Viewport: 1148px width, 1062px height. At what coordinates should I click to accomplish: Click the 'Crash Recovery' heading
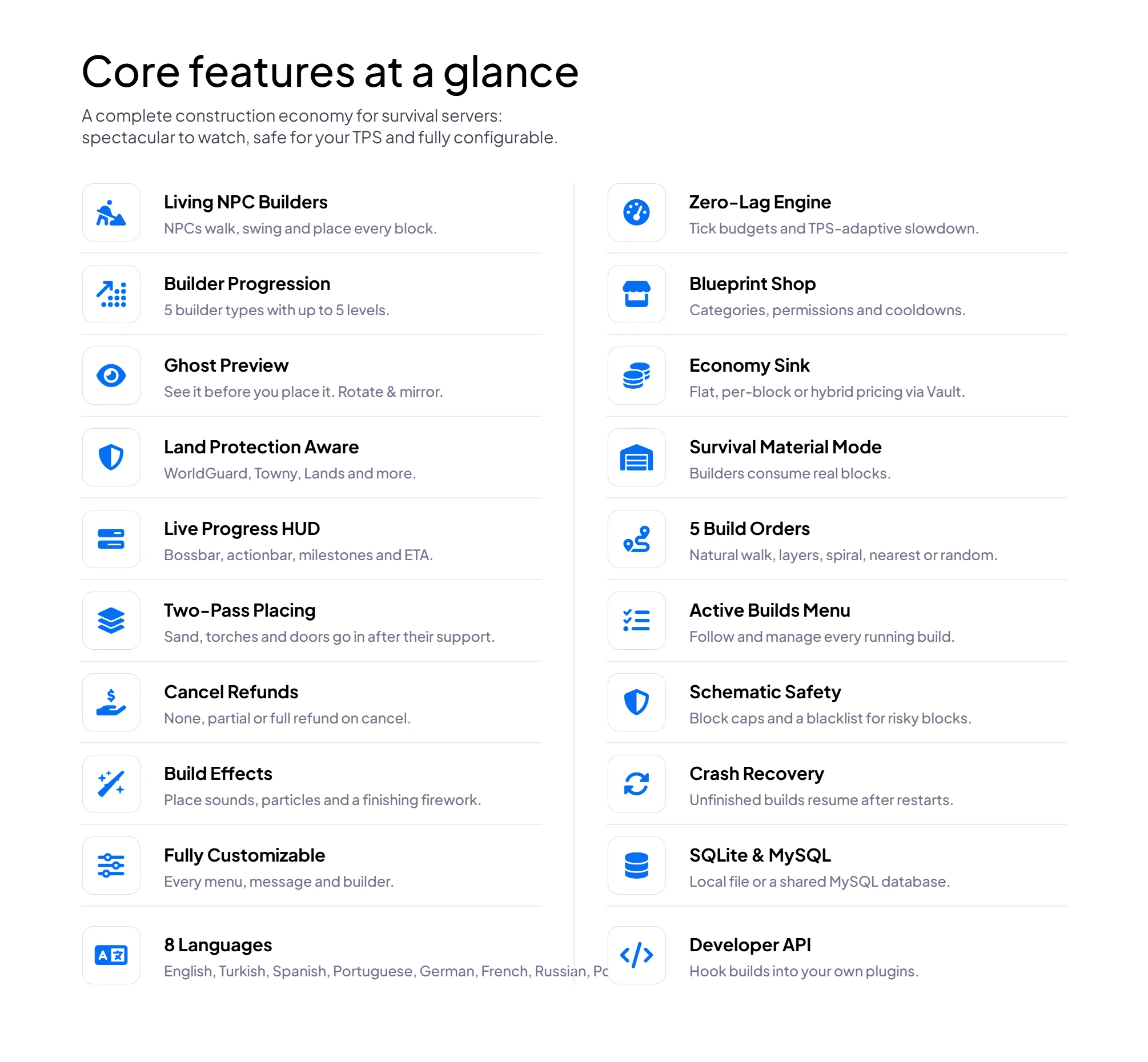(757, 774)
